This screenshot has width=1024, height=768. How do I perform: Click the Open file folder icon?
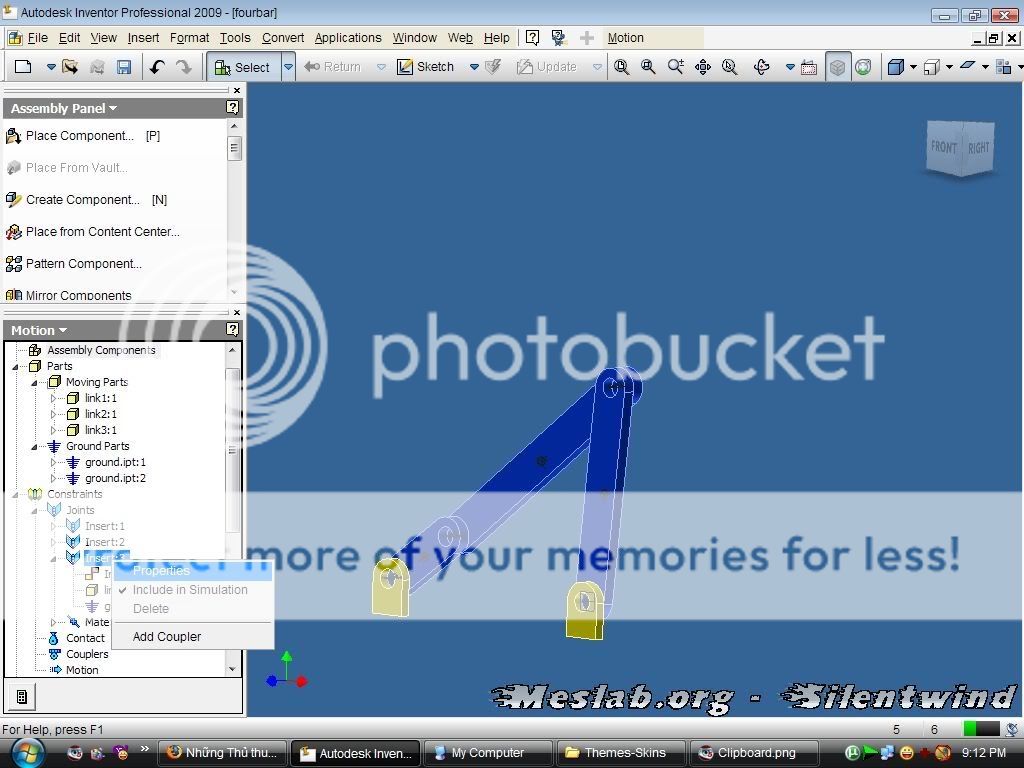click(70, 67)
